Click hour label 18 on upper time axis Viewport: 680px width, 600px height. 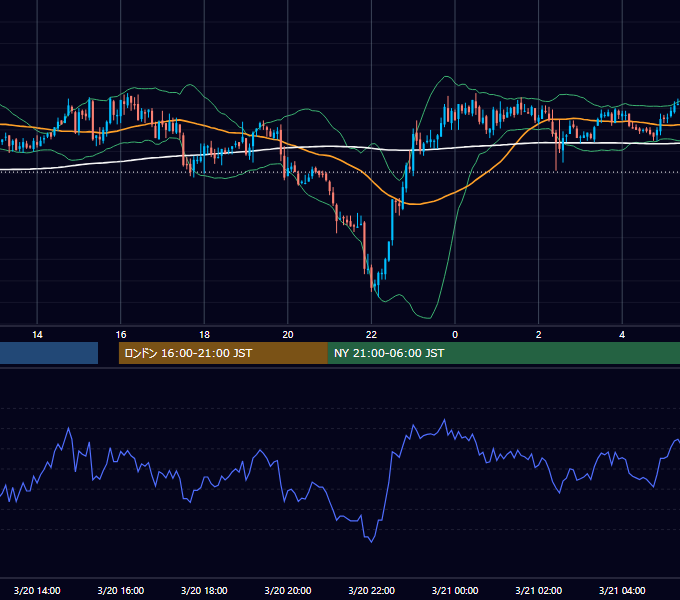click(x=204, y=335)
